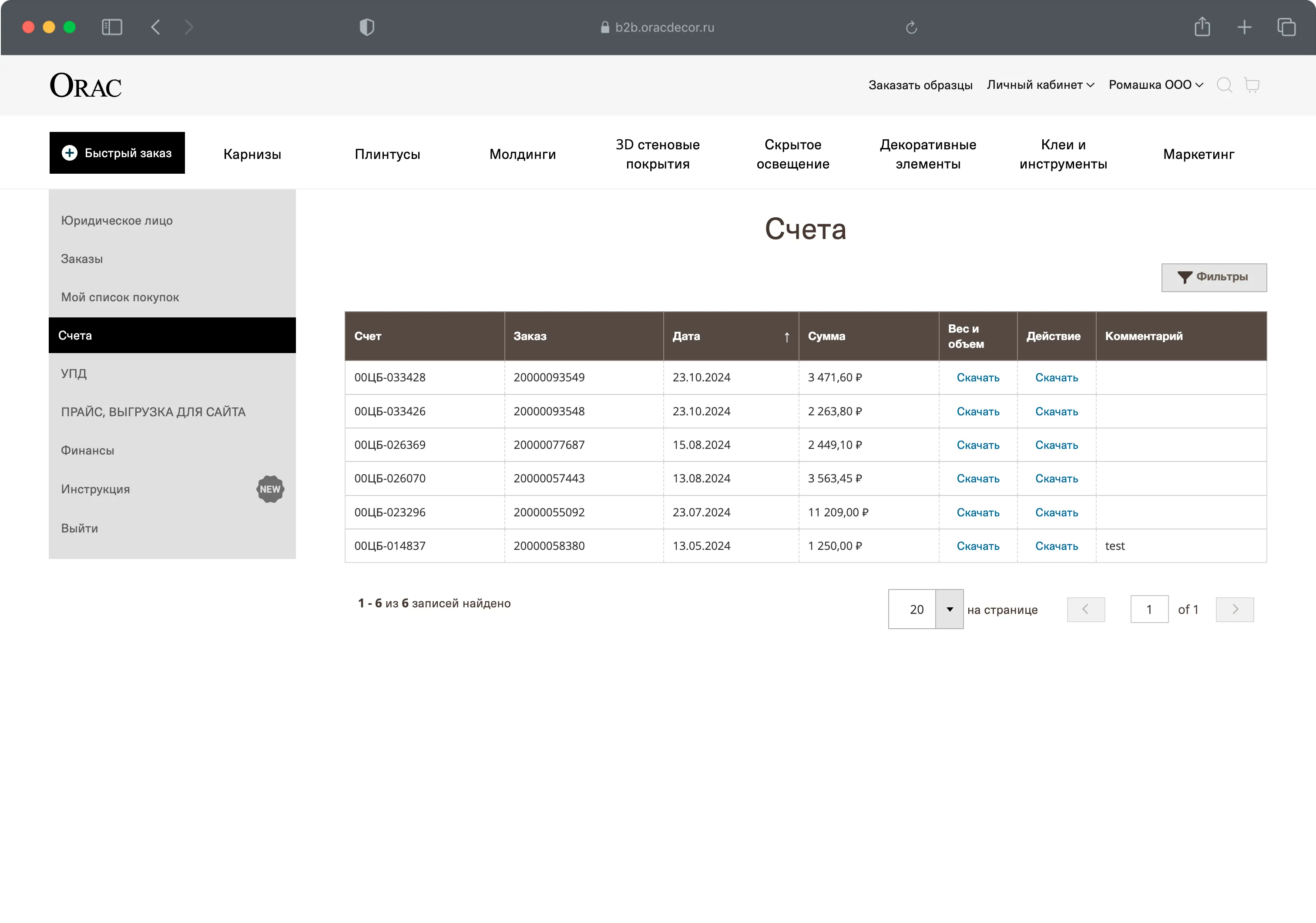Click the ORAC logo

coord(86,85)
